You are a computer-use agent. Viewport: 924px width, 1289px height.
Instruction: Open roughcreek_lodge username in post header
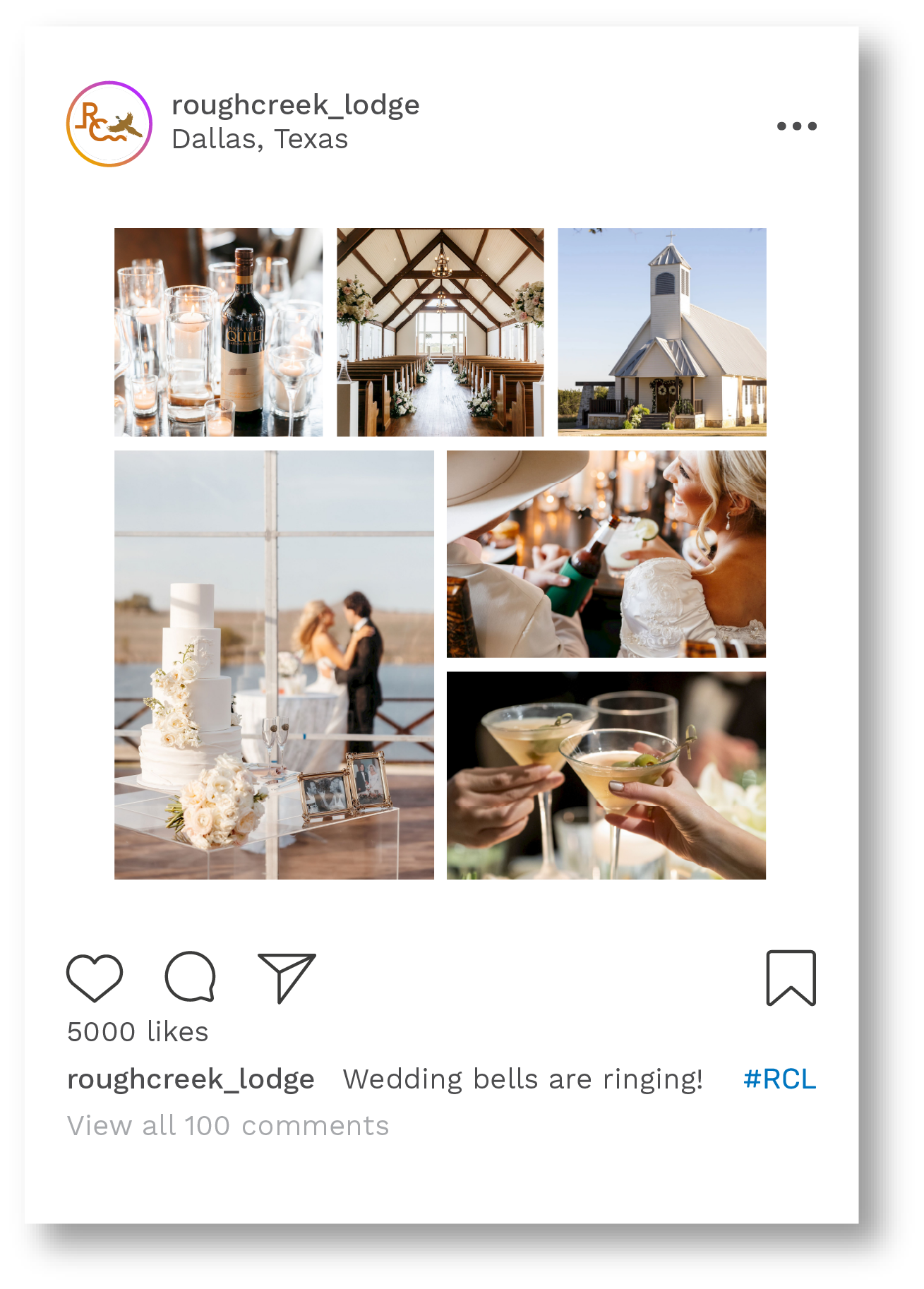pyautogui.click(x=296, y=105)
